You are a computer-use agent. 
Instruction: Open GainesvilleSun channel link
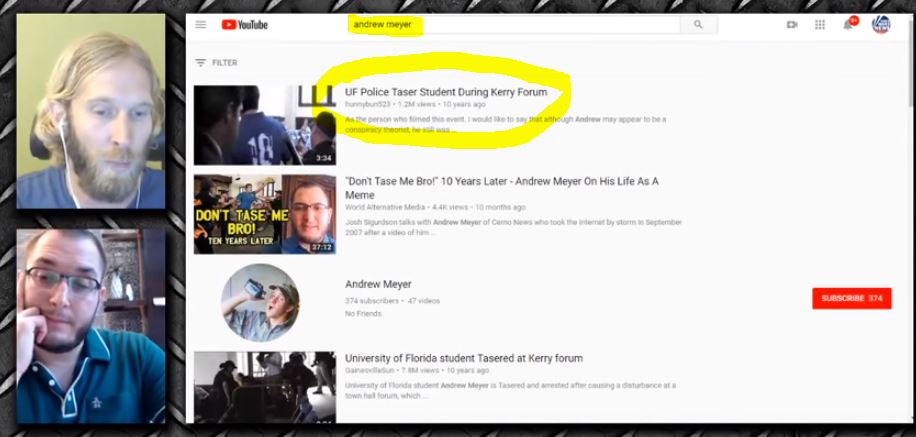[x=370, y=370]
